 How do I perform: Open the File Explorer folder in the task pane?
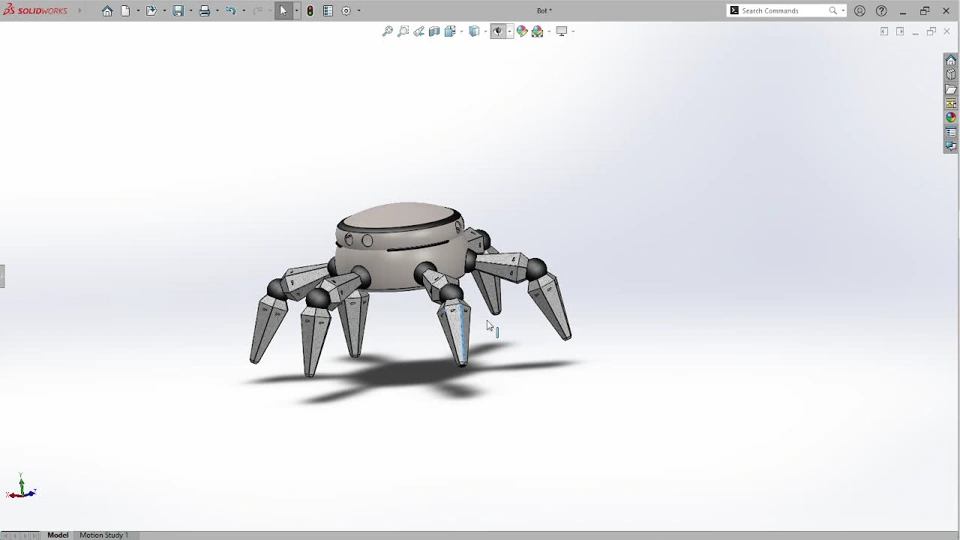[x=951, y=89]
